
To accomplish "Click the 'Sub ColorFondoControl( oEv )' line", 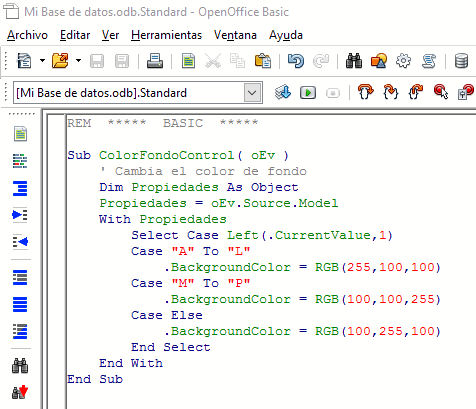I will tap(178, 155).
